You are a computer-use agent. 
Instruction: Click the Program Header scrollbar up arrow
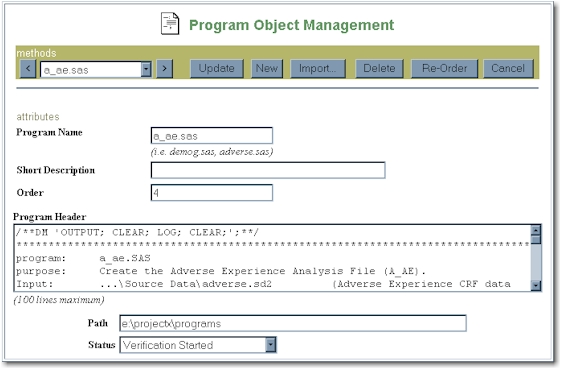536,231
